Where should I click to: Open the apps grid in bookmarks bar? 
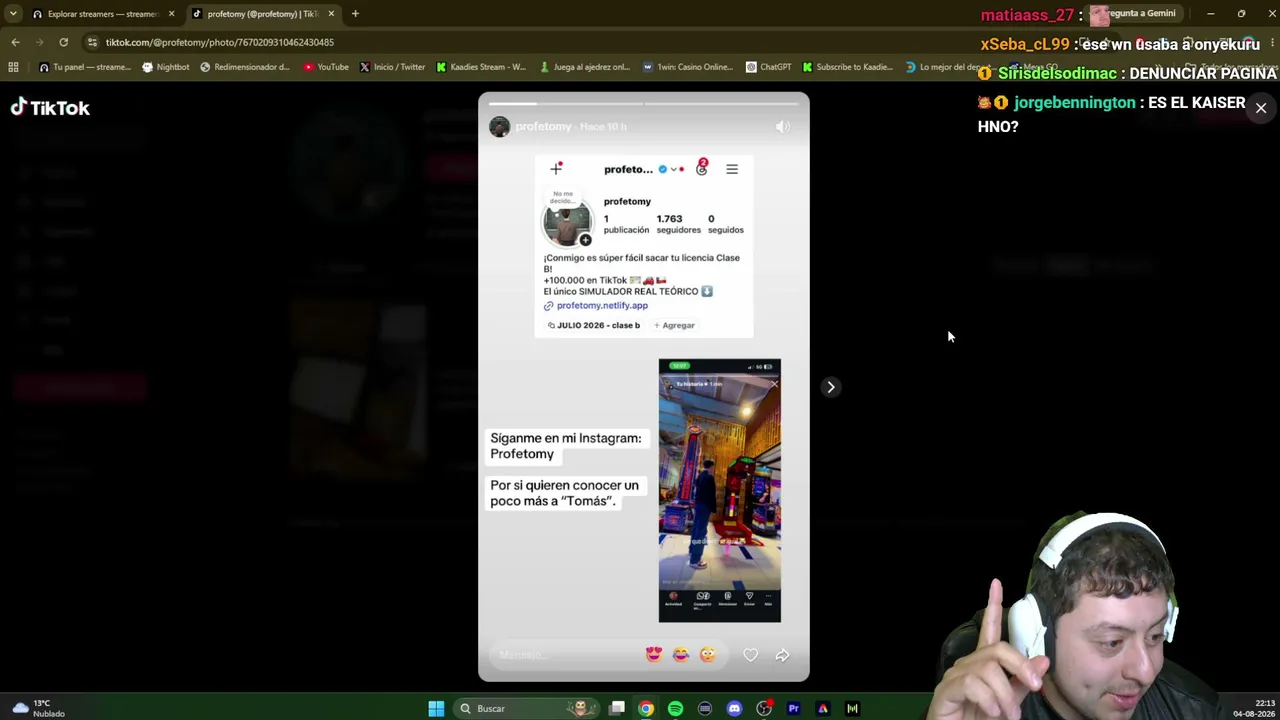point(13,67)
